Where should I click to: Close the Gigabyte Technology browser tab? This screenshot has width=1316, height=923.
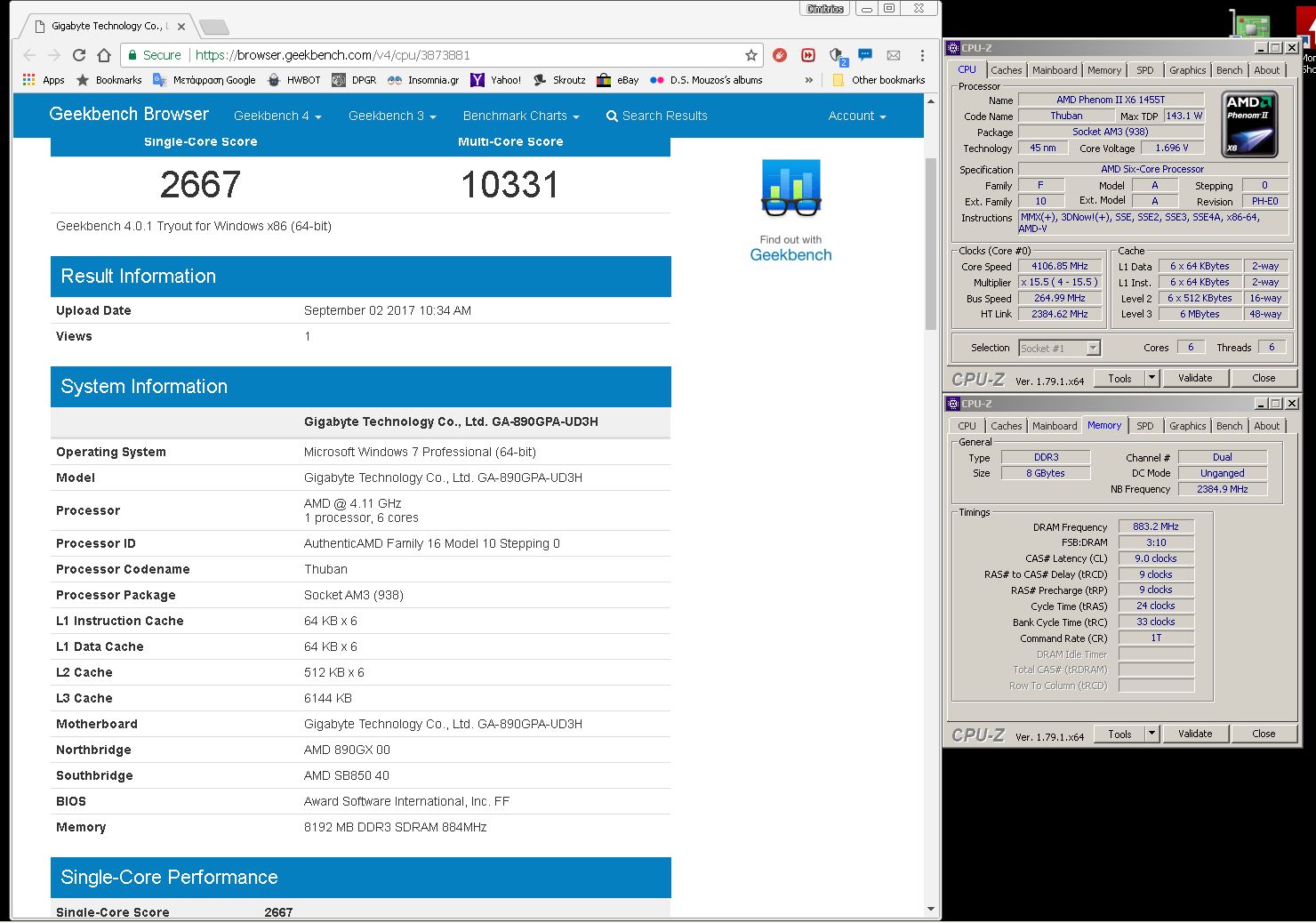pyautogui.click(x=181, y=27)
